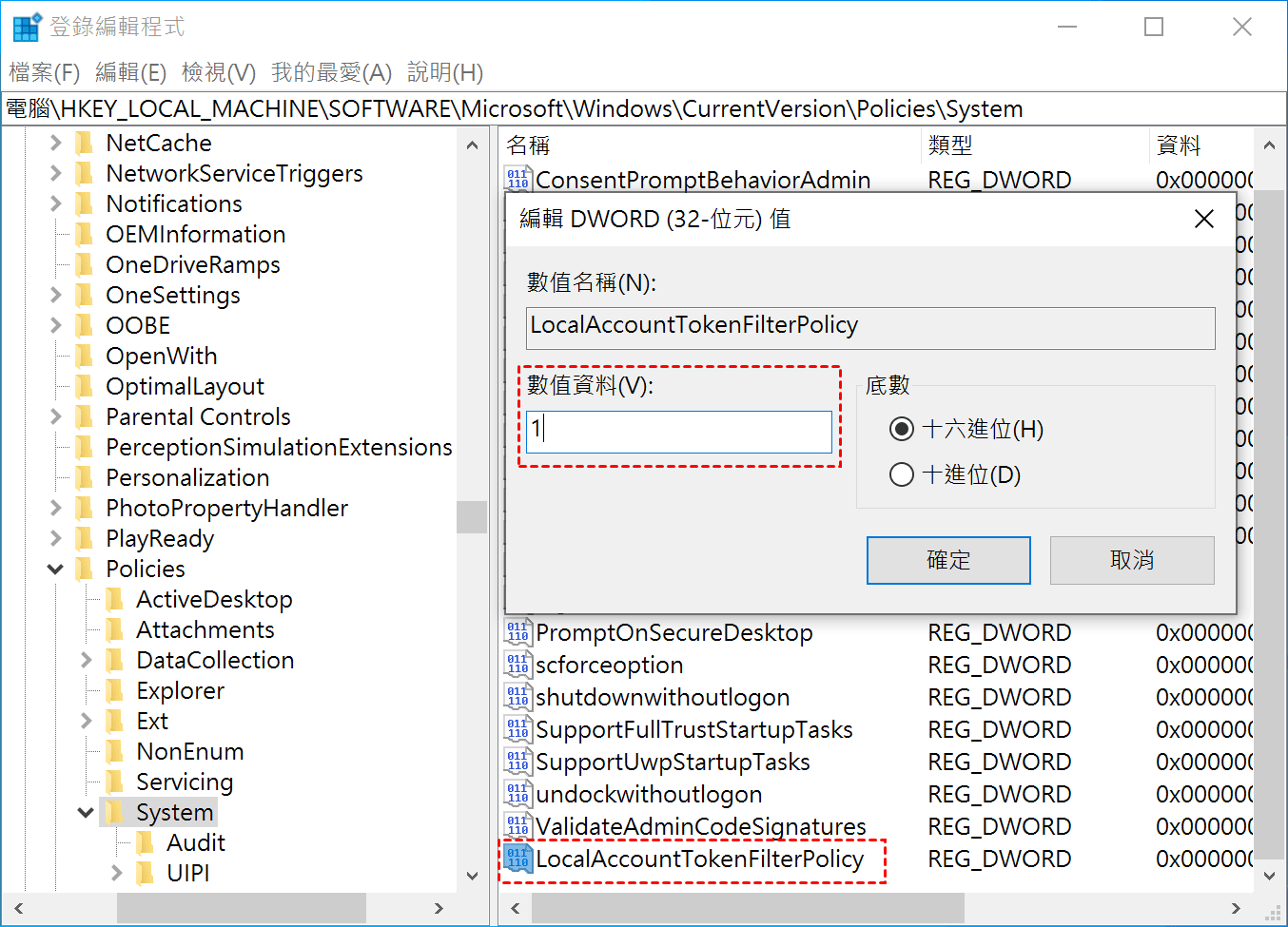The image size is (1288, 927).
Task: Expand the Parental Controls tree node
Action: (55, 416)
